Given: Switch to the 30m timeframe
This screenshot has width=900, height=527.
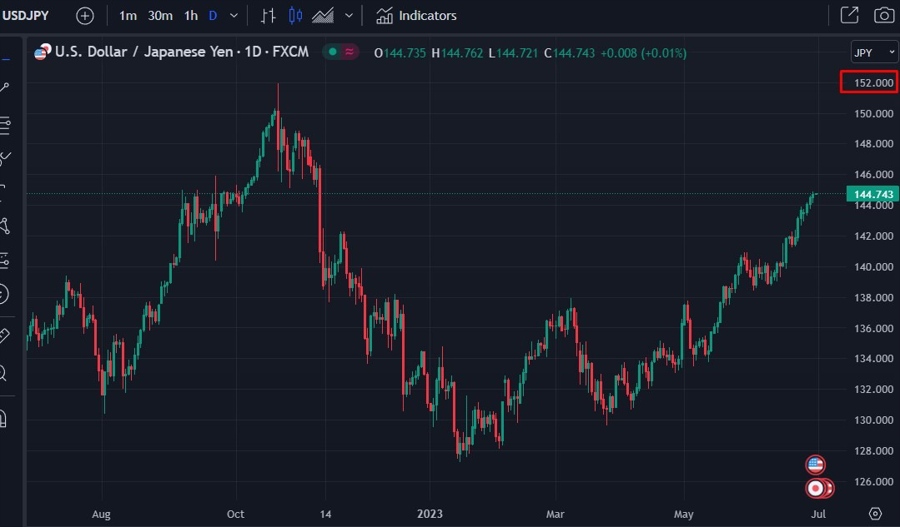Looking at the screenshot, I should (x=160, y=16).
